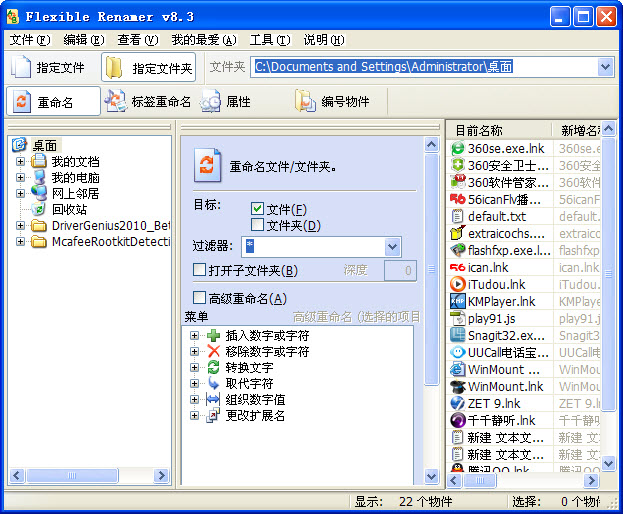Expand the 更改扩展名 menu node
This screenshot has height=514, width=623.
pos(194,415)
